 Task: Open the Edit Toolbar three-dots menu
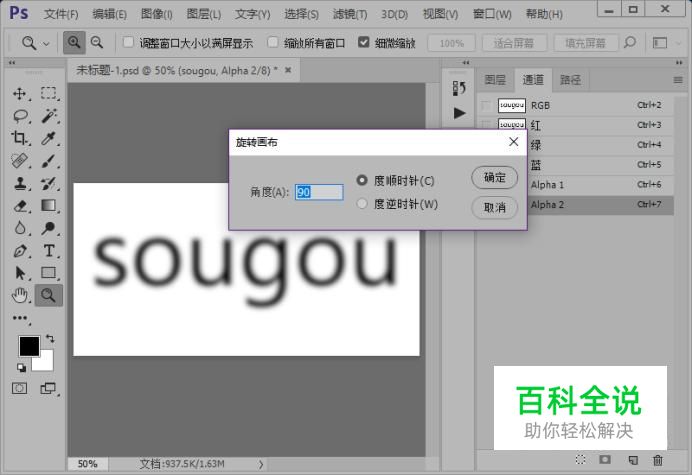pyautogui.click(x=20, y=318)
